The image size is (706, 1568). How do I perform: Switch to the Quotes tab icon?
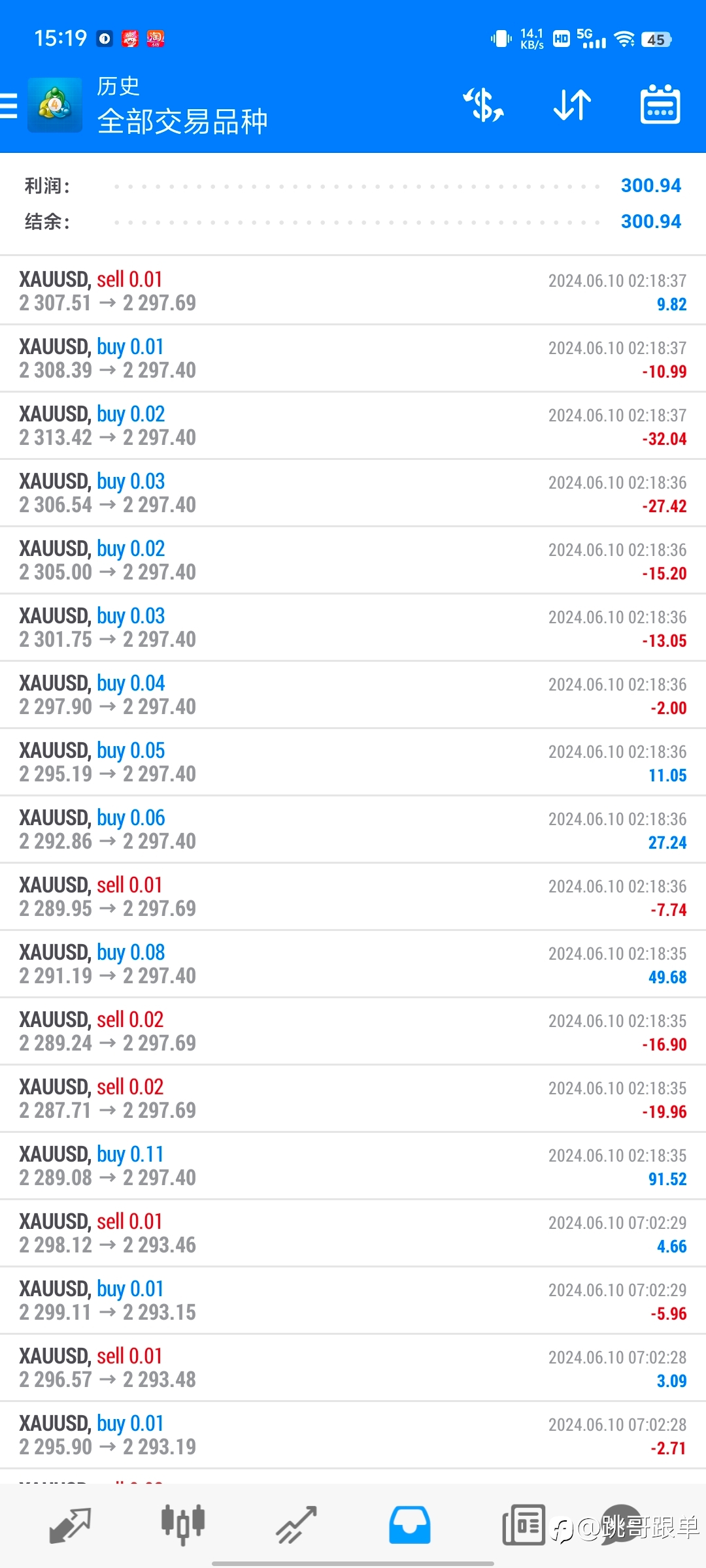point(70,1526)
